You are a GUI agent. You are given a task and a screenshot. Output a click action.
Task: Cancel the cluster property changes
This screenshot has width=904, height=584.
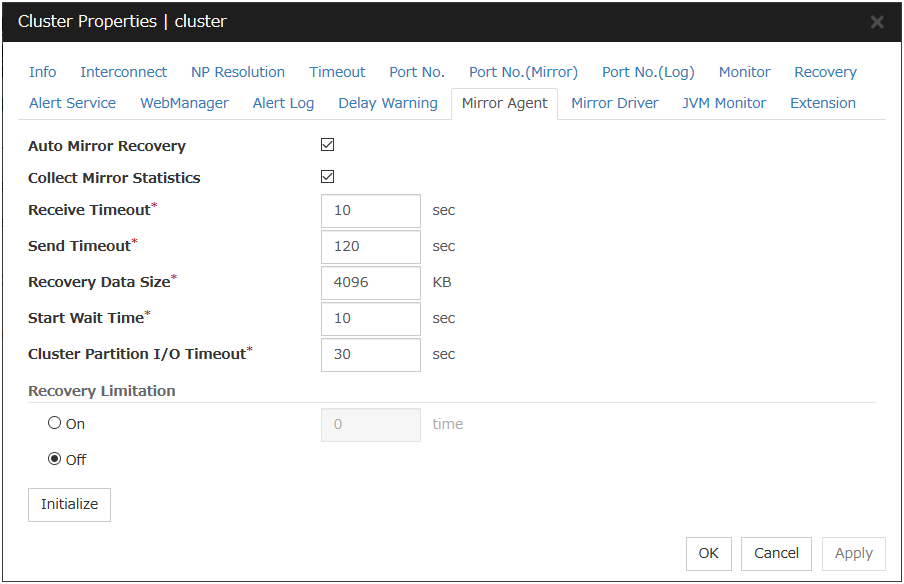pos(776,553)
